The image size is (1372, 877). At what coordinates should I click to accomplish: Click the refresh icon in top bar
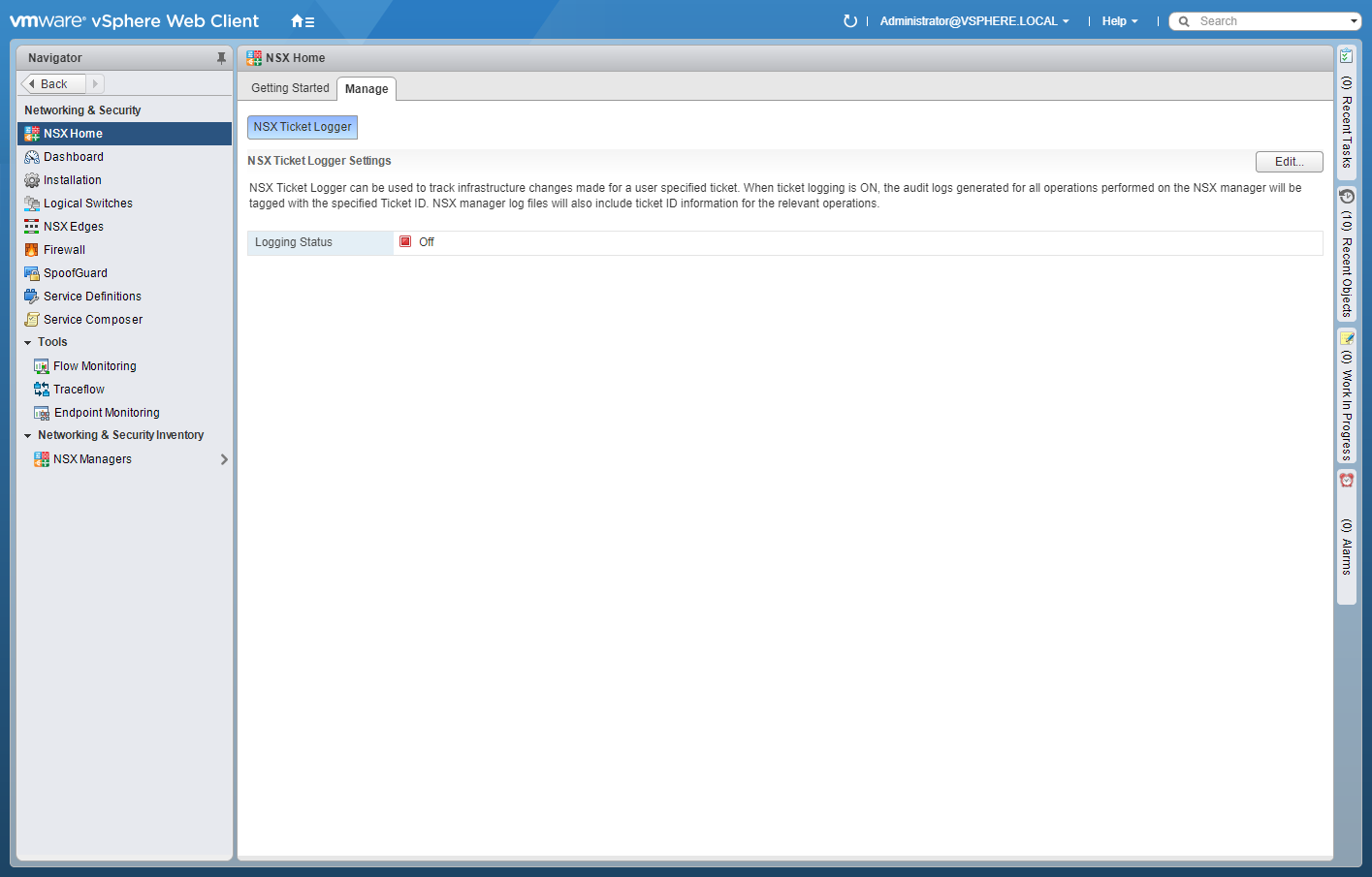point(850,21)
